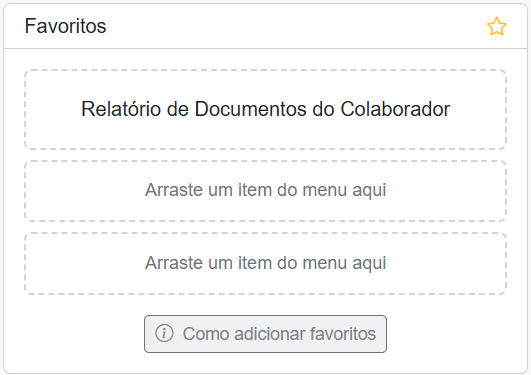Viewport: 531px width, 375px height.
Task: Click the text Arraste um item in upper empty slot
Action: 208,190
